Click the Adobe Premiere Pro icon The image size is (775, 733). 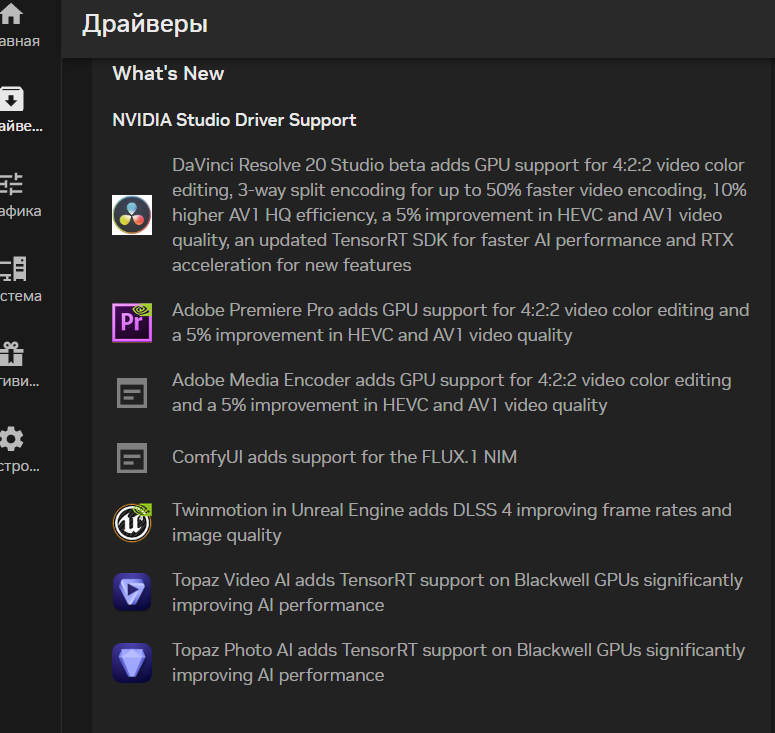(x=132, y=323)
